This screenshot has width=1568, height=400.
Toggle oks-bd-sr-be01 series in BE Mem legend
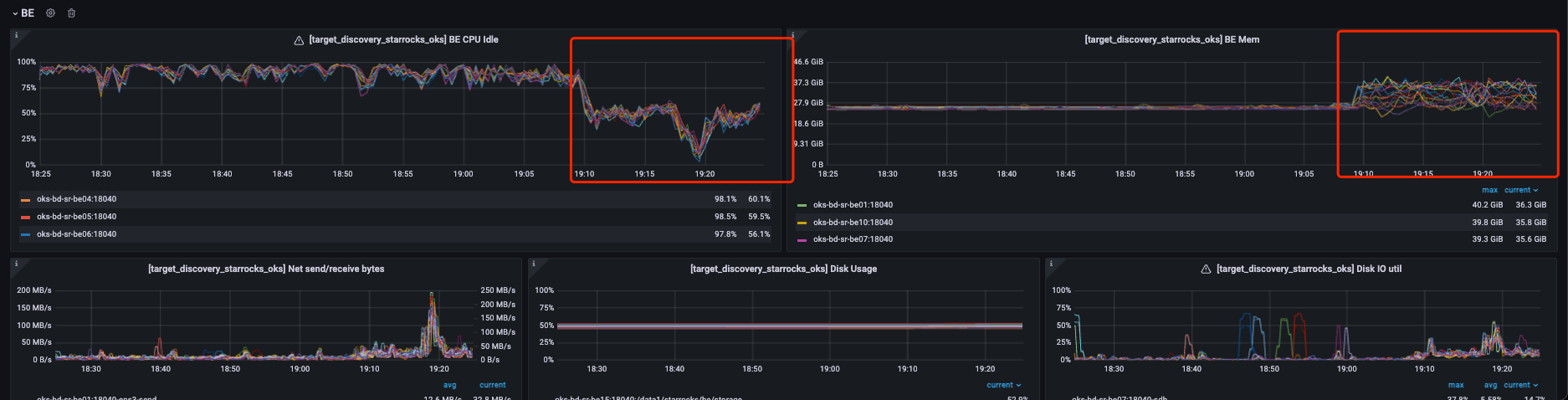pyautogui.click(x=853, y=205)
